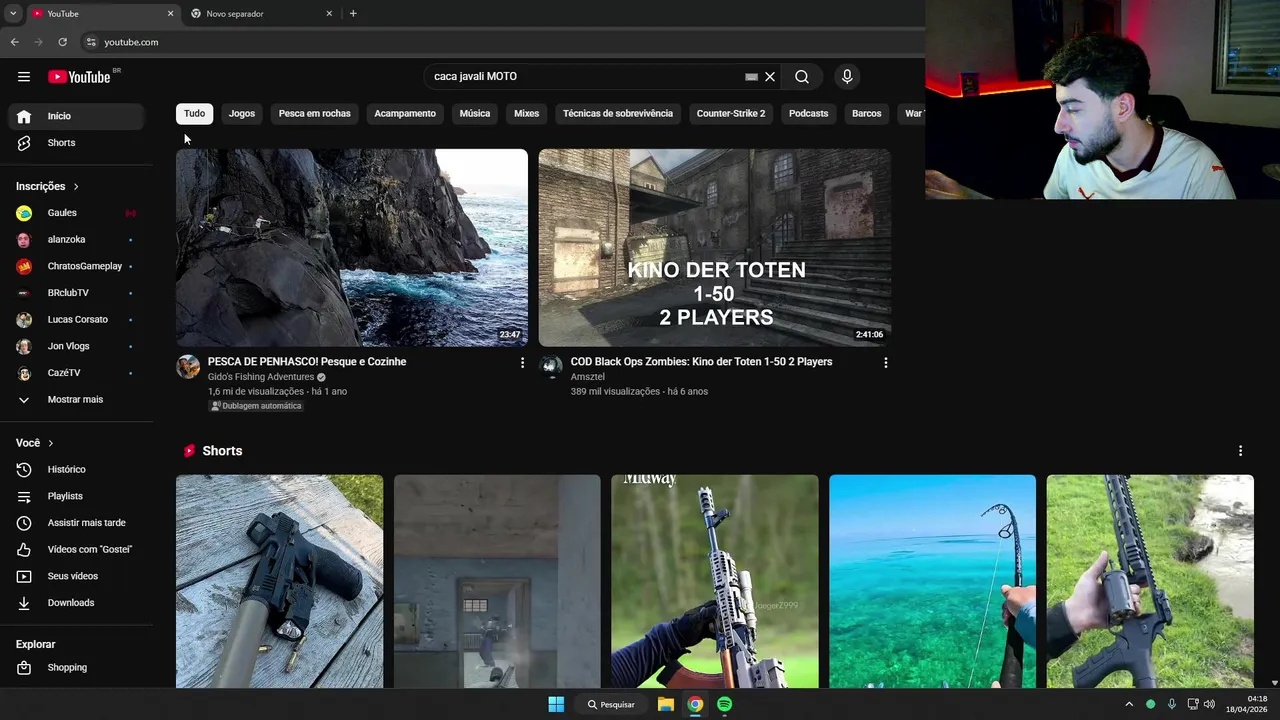Select the Counter-Strike 2 chip
Viewport: 1280px width, 720px height.
[x=731, y=114]
